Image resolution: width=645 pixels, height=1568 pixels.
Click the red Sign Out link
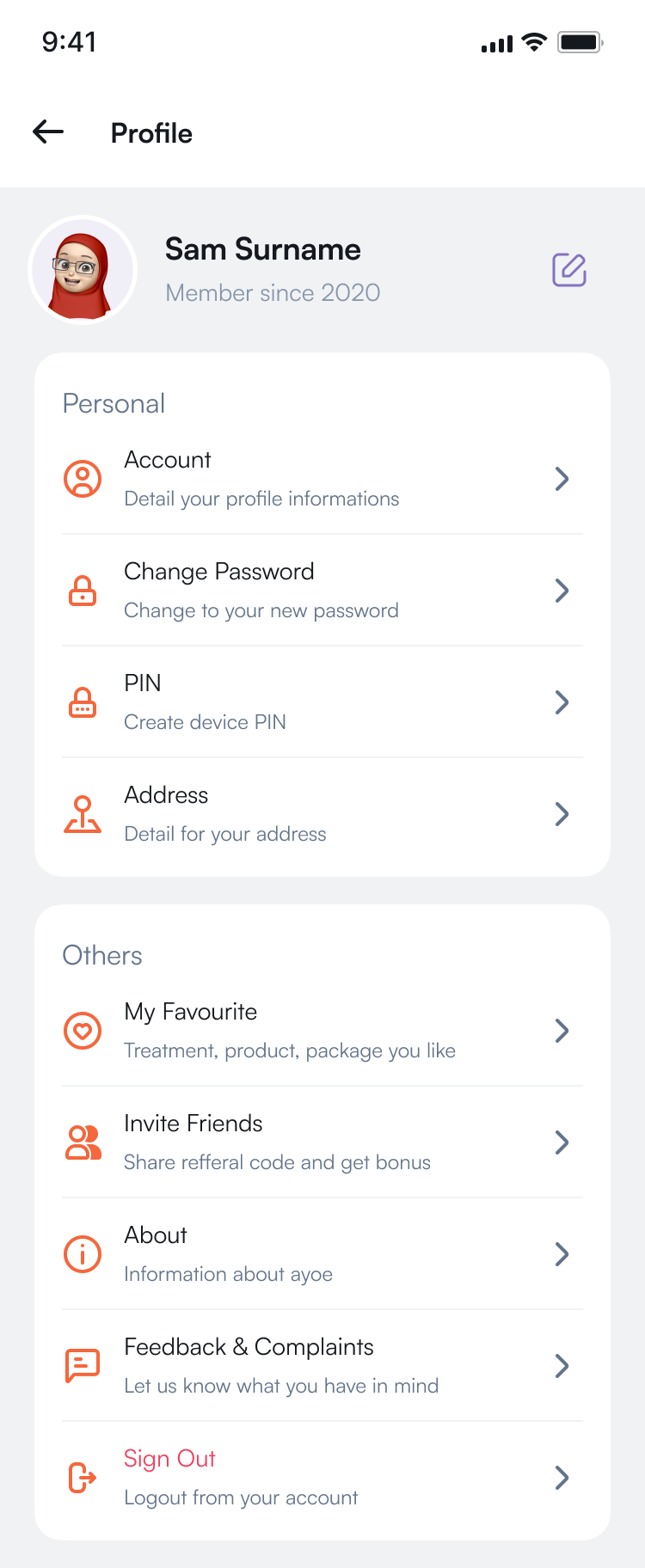coord(169,1459)
